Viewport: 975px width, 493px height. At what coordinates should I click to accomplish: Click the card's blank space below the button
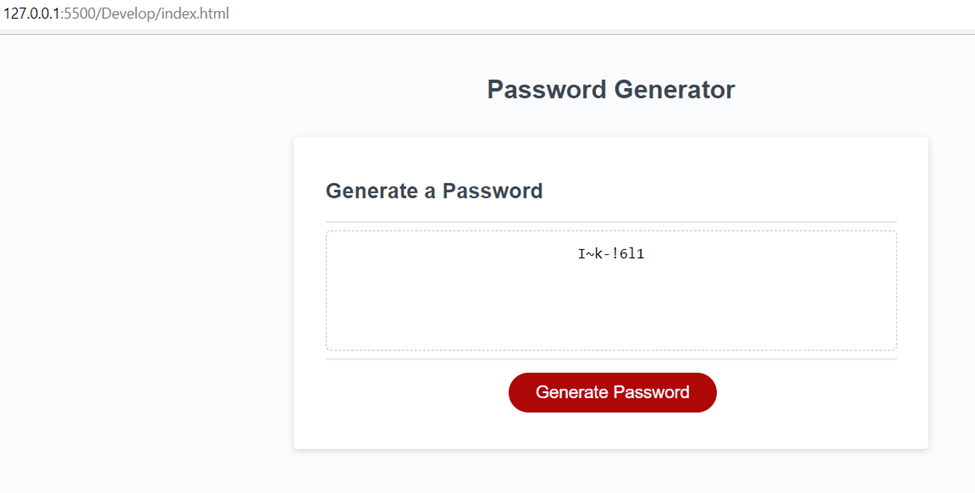pos(611,430)
